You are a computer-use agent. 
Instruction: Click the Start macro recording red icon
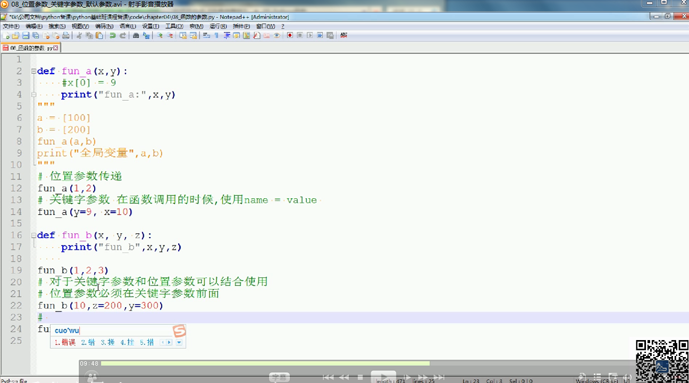(290, 36)
